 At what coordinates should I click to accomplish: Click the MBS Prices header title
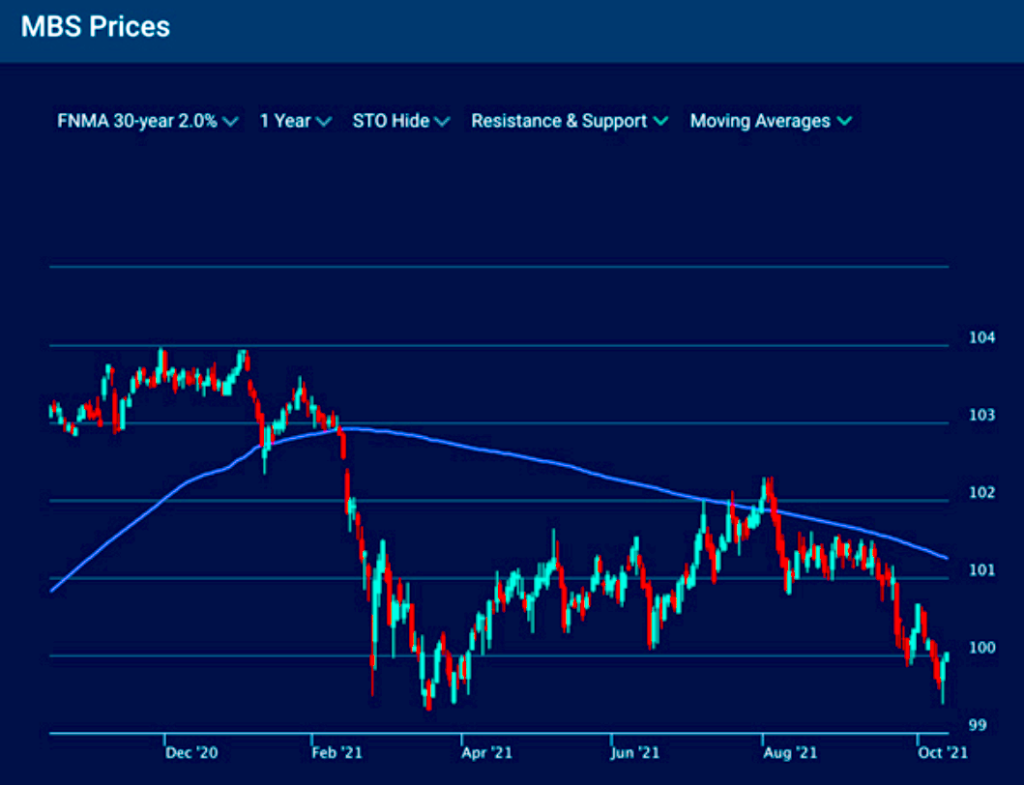click(x=96, y=27)
